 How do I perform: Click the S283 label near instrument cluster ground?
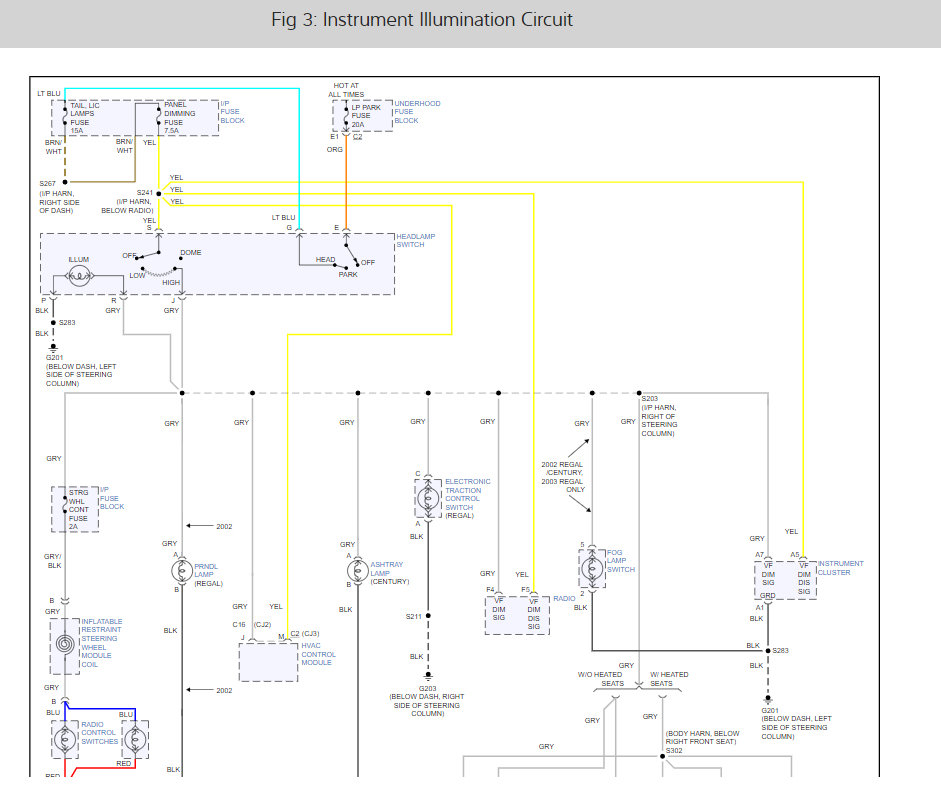coord(780,650)
